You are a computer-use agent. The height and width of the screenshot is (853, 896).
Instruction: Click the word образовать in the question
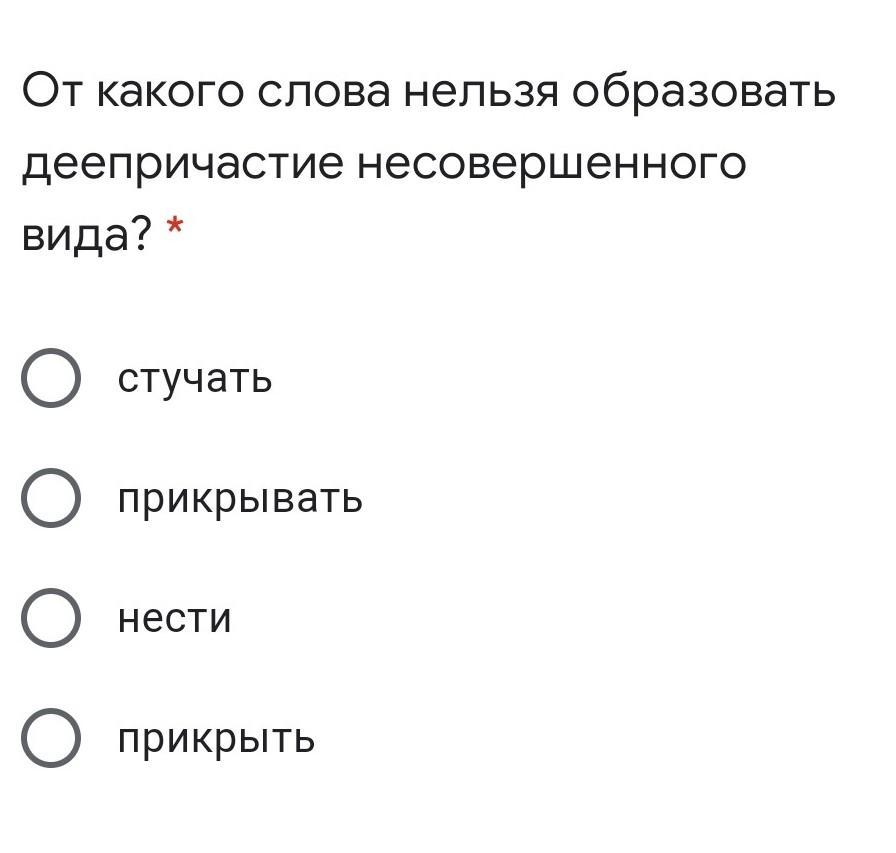click(x=703, y=91)
